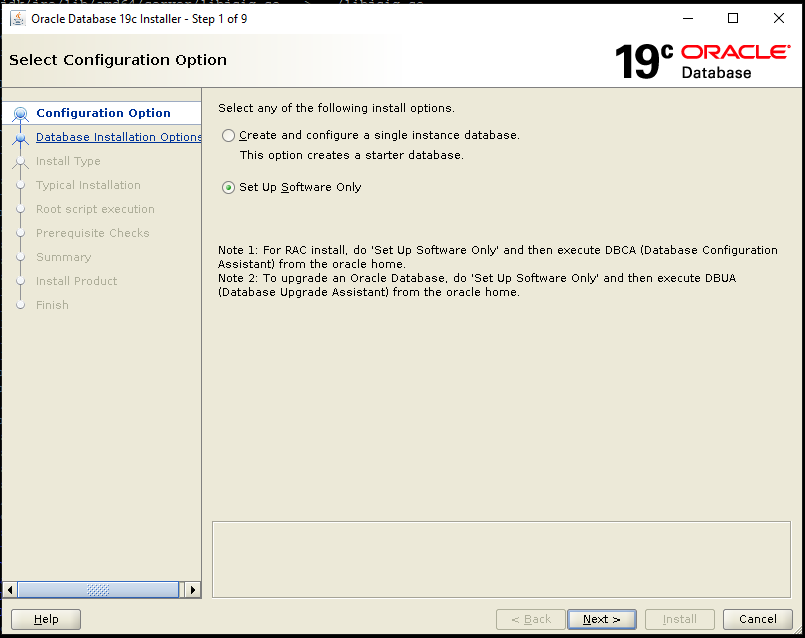
Task: Click the empty message area at bottom
Action: pos(501,559)
